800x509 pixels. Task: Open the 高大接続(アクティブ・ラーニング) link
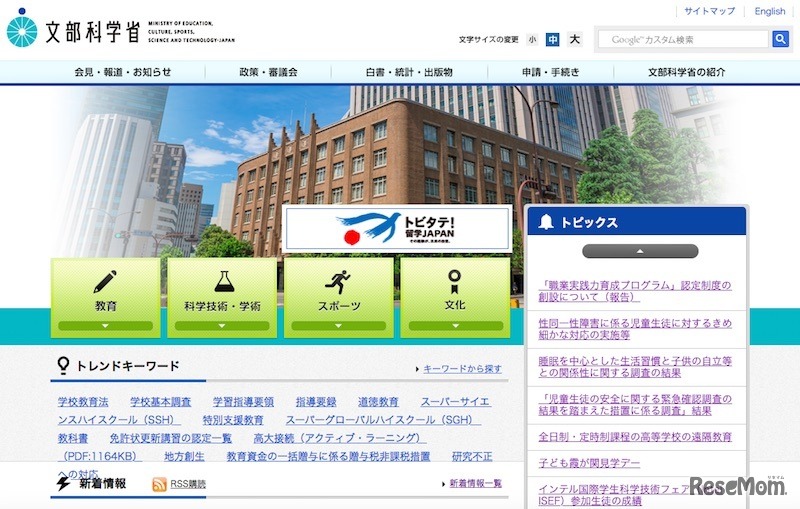340,438
